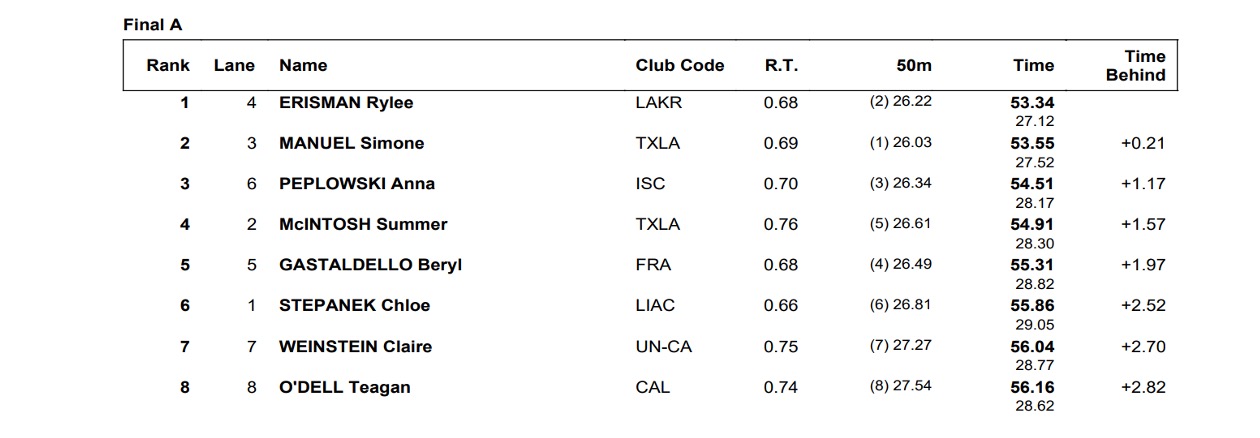
Task: Click the Rank column header
Action: [168, 65]
